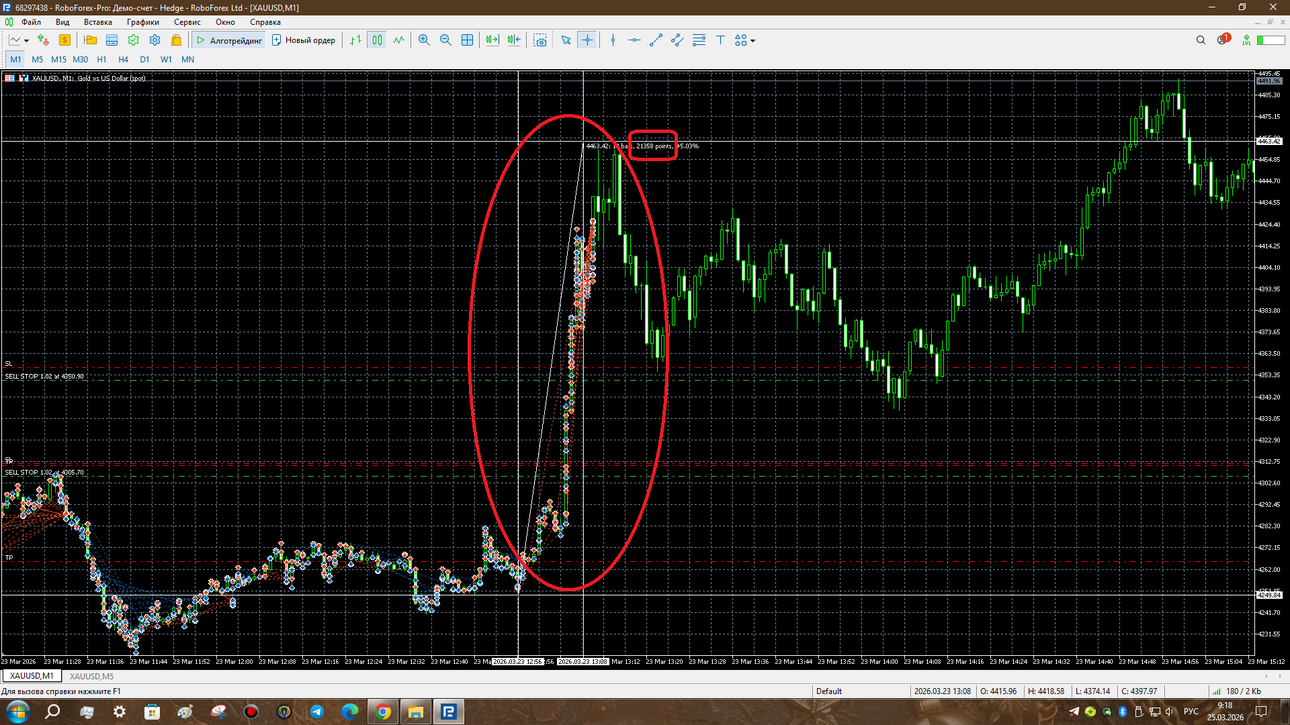The width and height of the screenshot is (1290, 725).
Task: Switch chart to bar chart mode
Action: 355,40
